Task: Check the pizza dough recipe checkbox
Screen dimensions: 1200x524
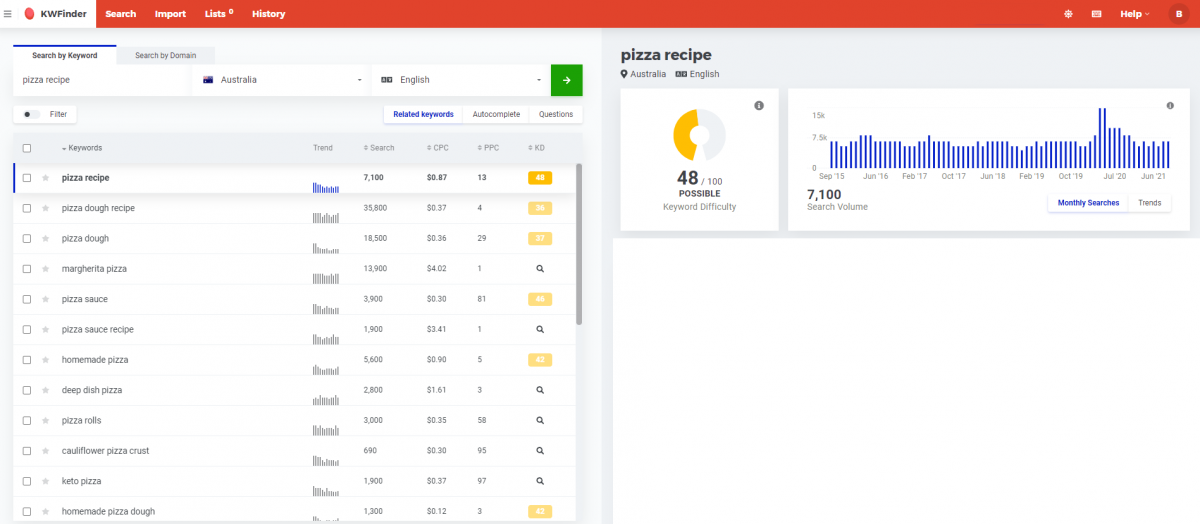Action: tap(27, 208)
